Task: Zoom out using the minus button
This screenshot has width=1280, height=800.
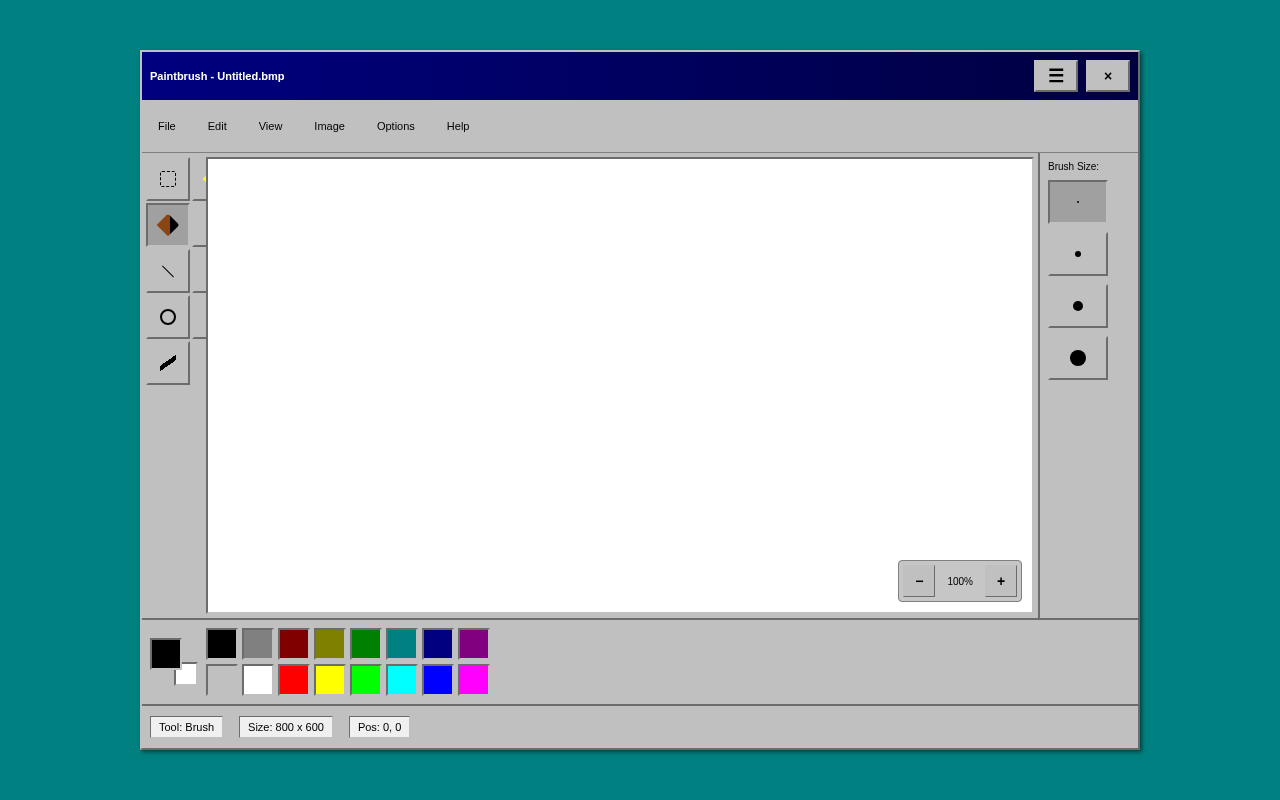Action: 917,580
